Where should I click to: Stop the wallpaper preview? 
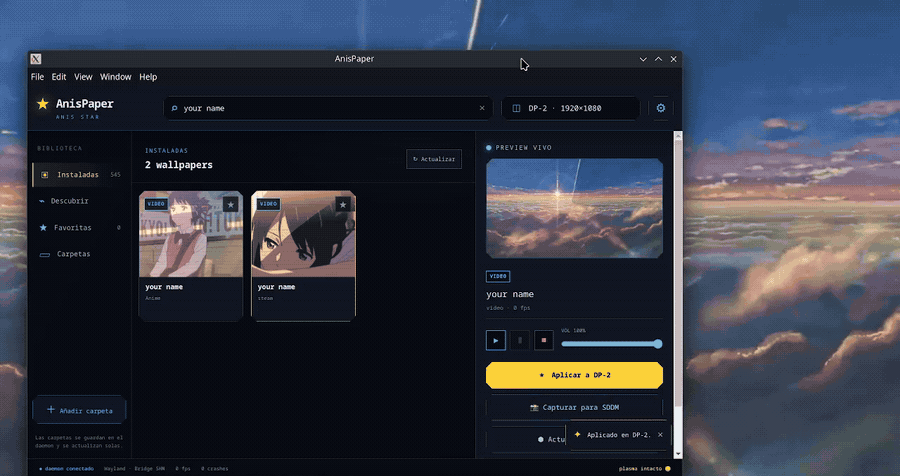coord(544,340)
